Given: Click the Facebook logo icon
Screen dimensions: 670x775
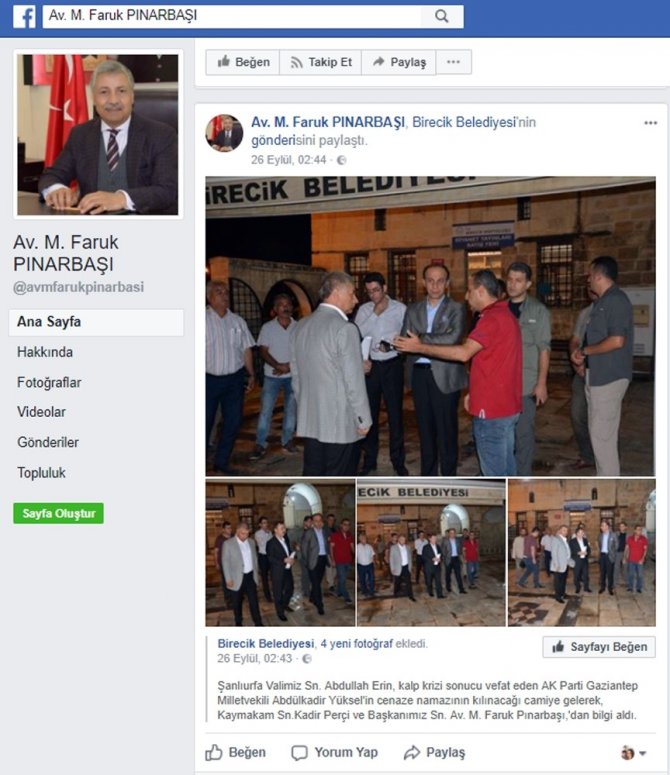Looking at the screenshot, I should pos(24,16).
